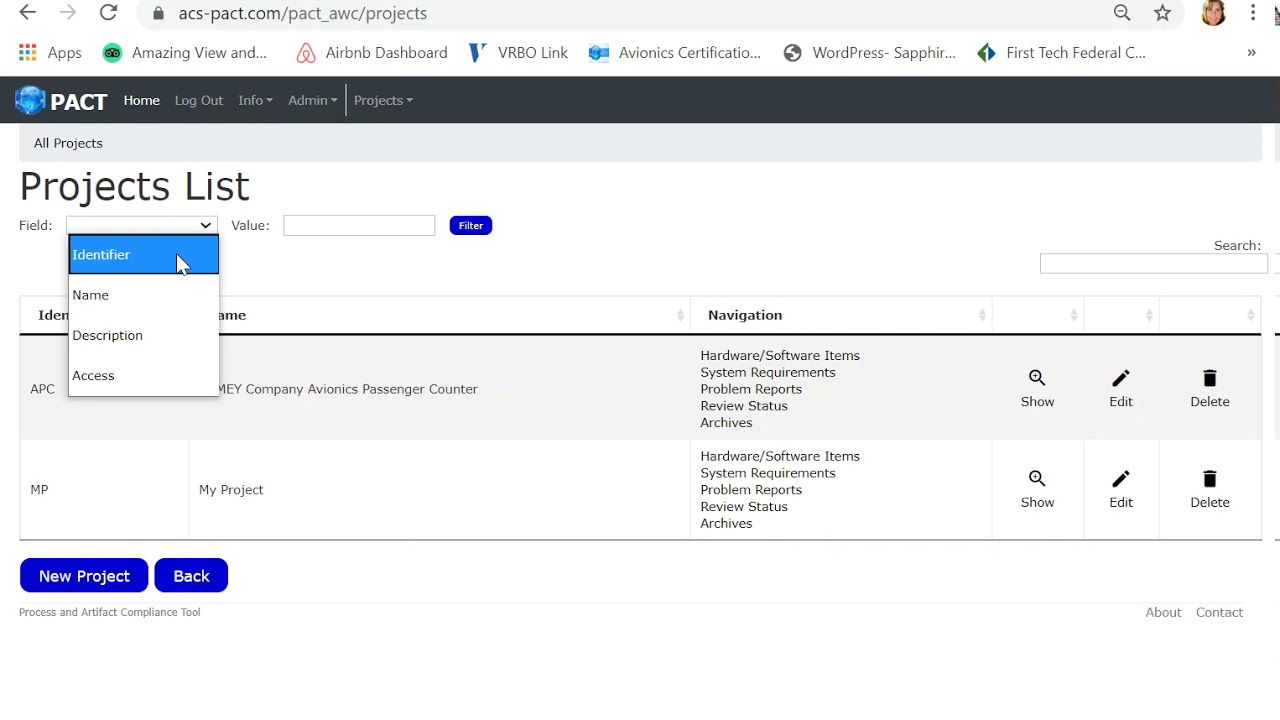Open the Chrome three-dot menu
The width and height of the screenshot is (1280, 720).
1252,13
